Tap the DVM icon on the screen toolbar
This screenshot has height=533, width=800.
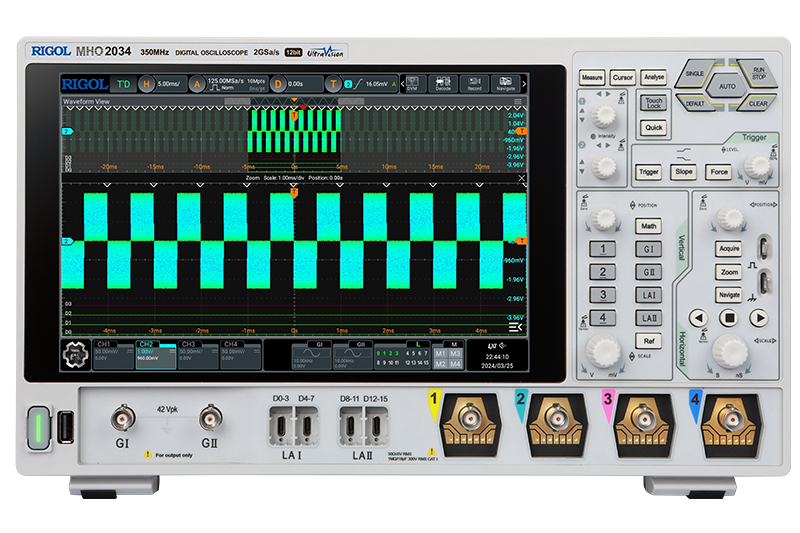[x=412, y=84]
